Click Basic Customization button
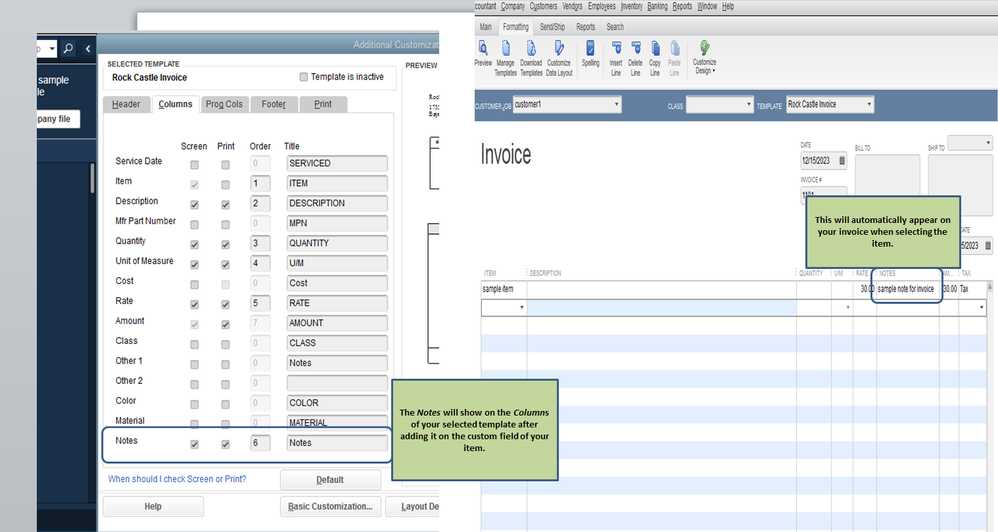This screenshot has height=532, width=998. [330, 507]
